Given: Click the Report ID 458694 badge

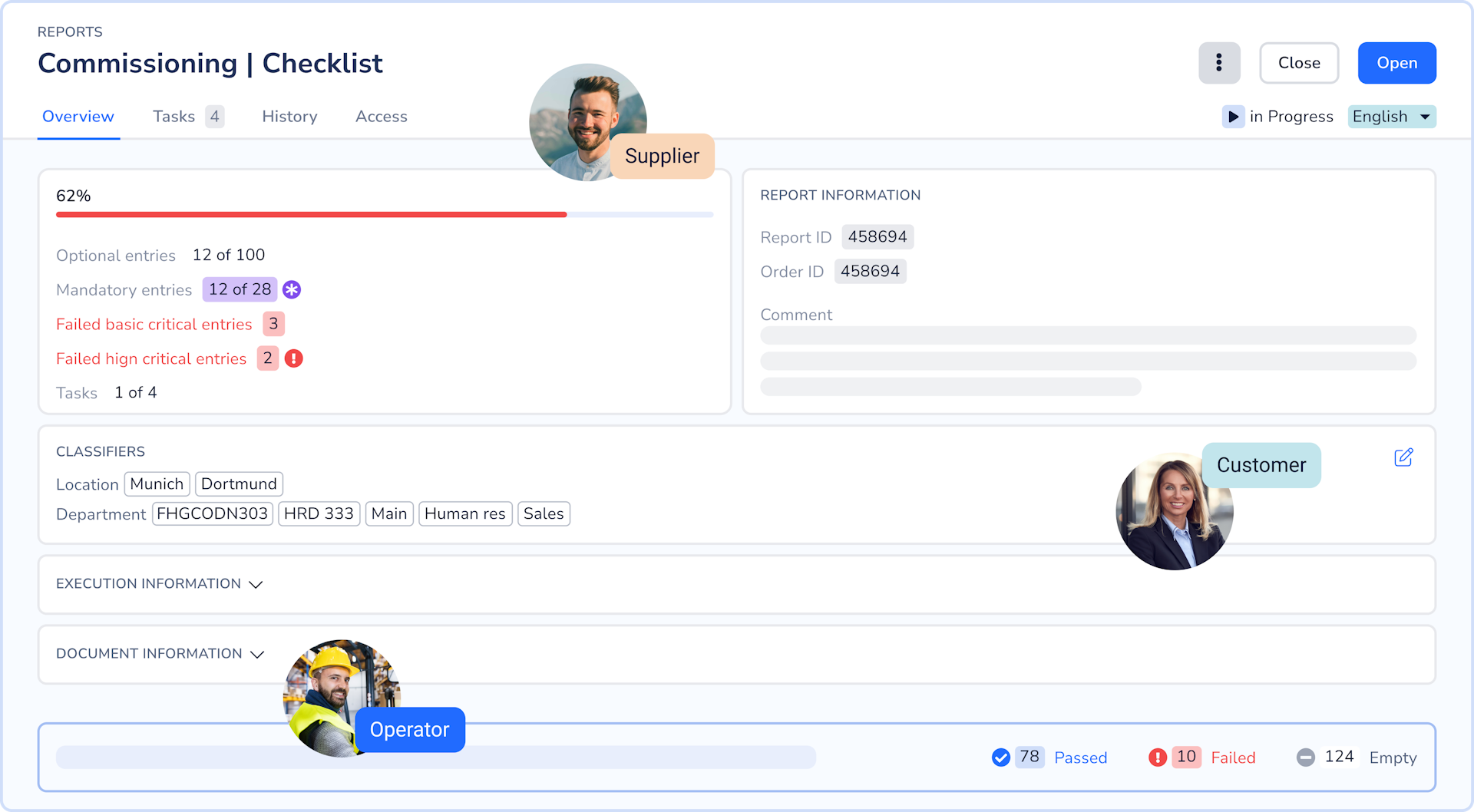Looking at the screenshot, I should click(877, 236).
